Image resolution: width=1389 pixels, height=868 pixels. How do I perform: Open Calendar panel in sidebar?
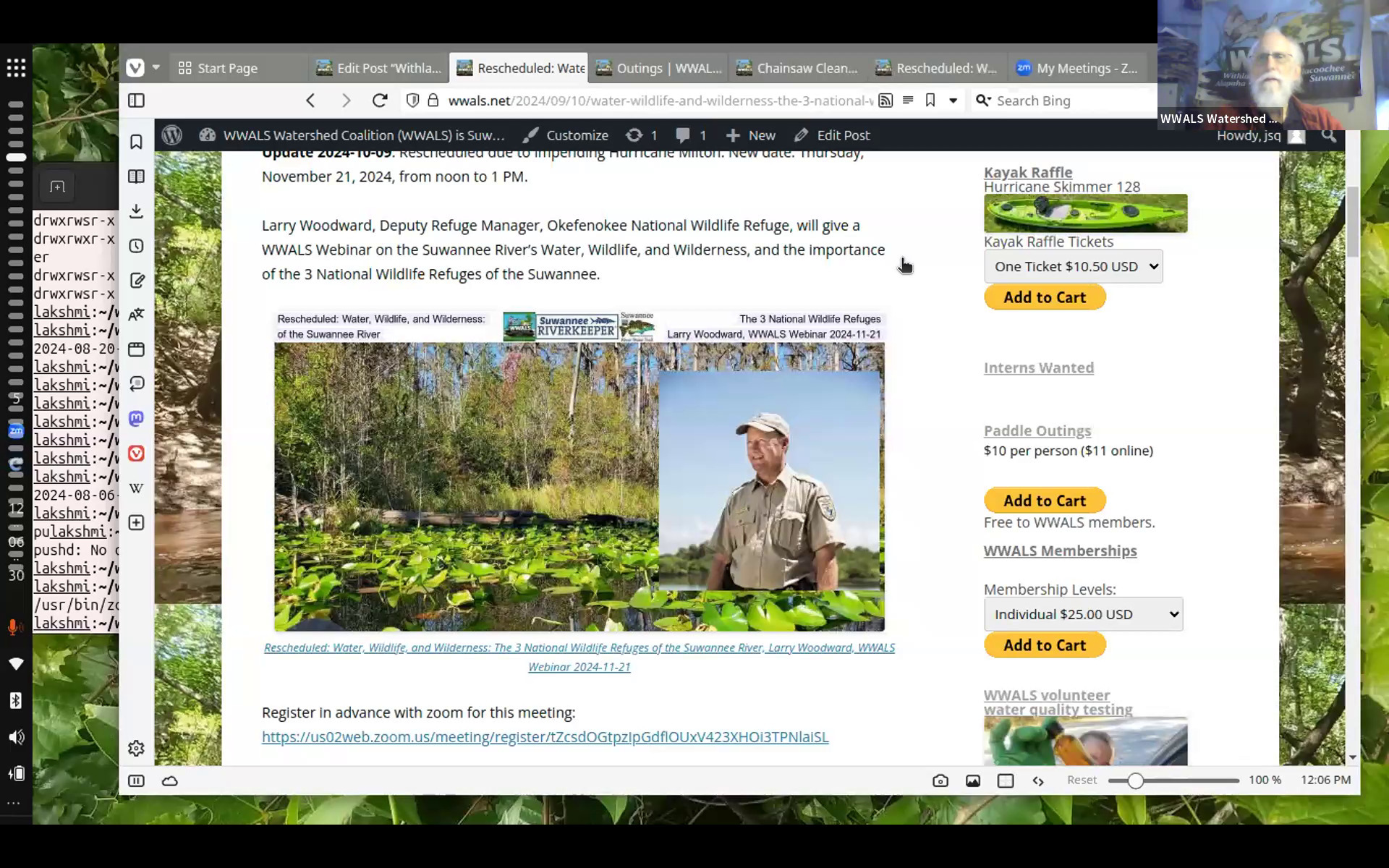click(136, 349)
